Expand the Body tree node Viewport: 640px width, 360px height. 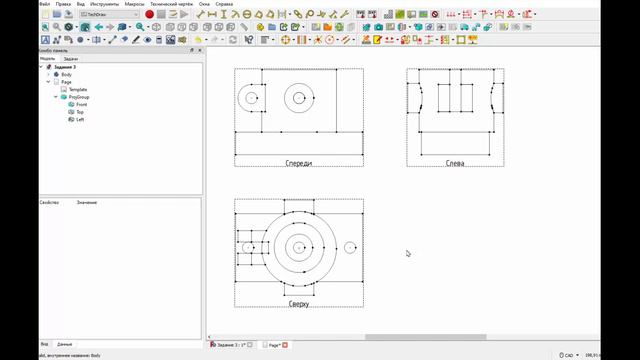(x=48, y=74)
